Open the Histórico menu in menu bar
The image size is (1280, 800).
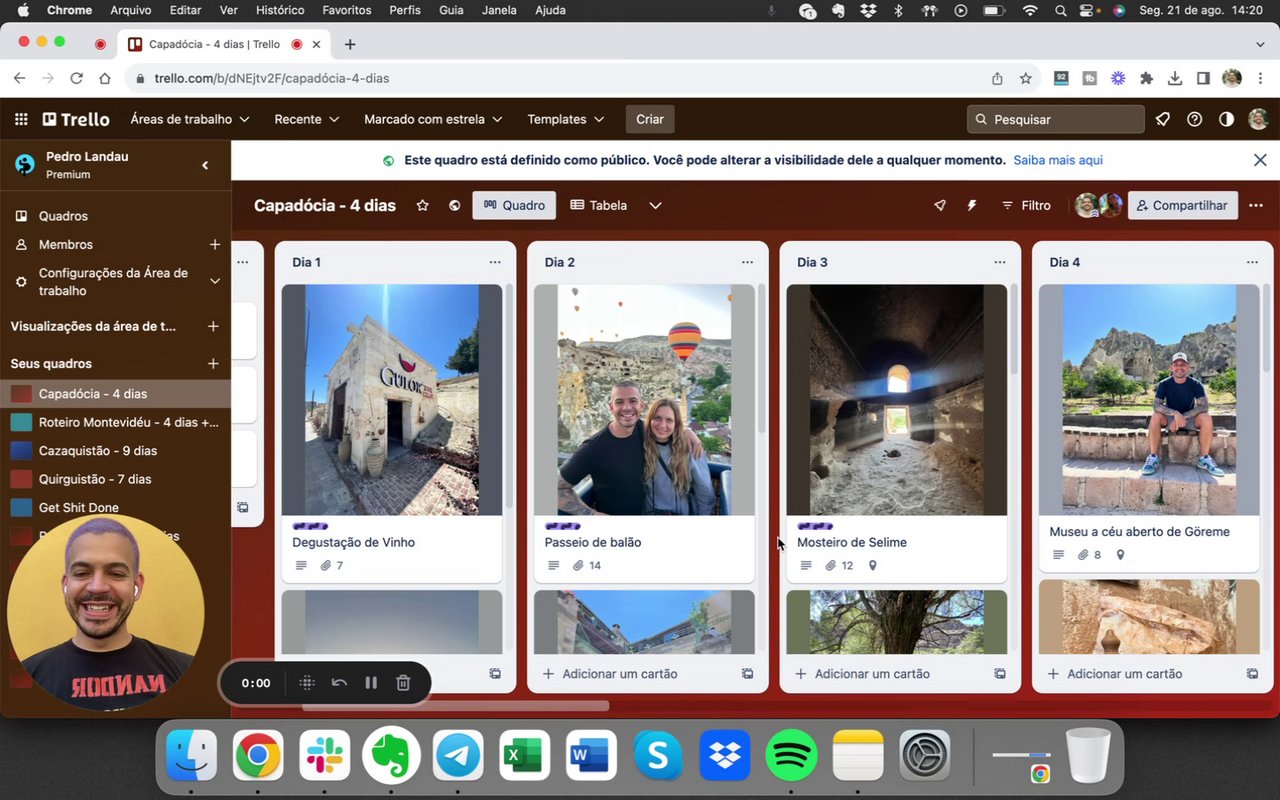click(280, 10)
